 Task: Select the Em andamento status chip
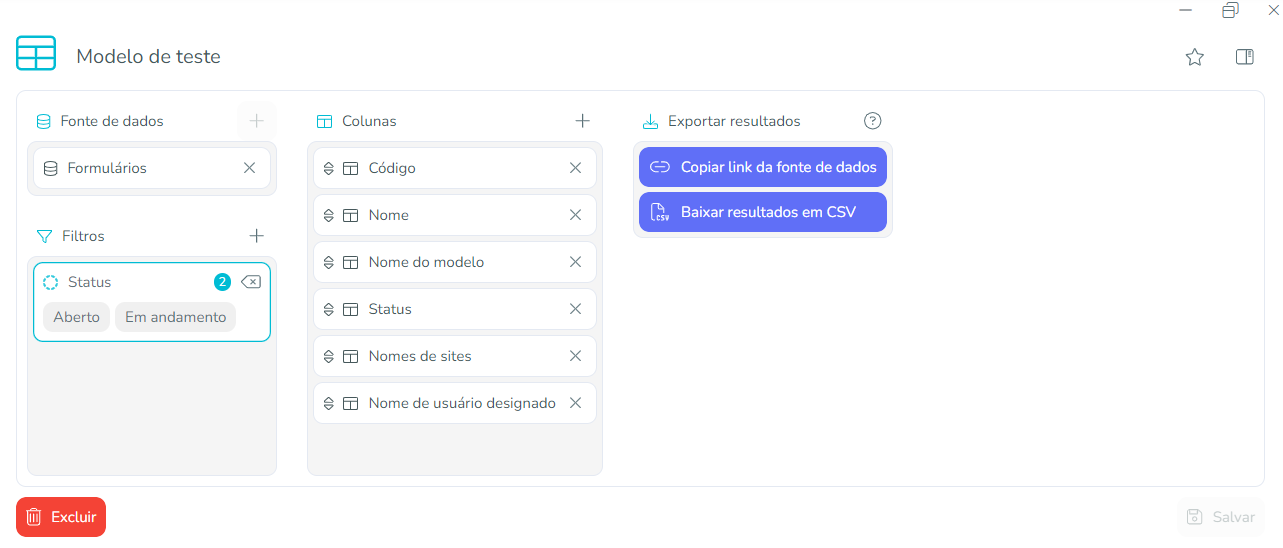pos(175,317)
